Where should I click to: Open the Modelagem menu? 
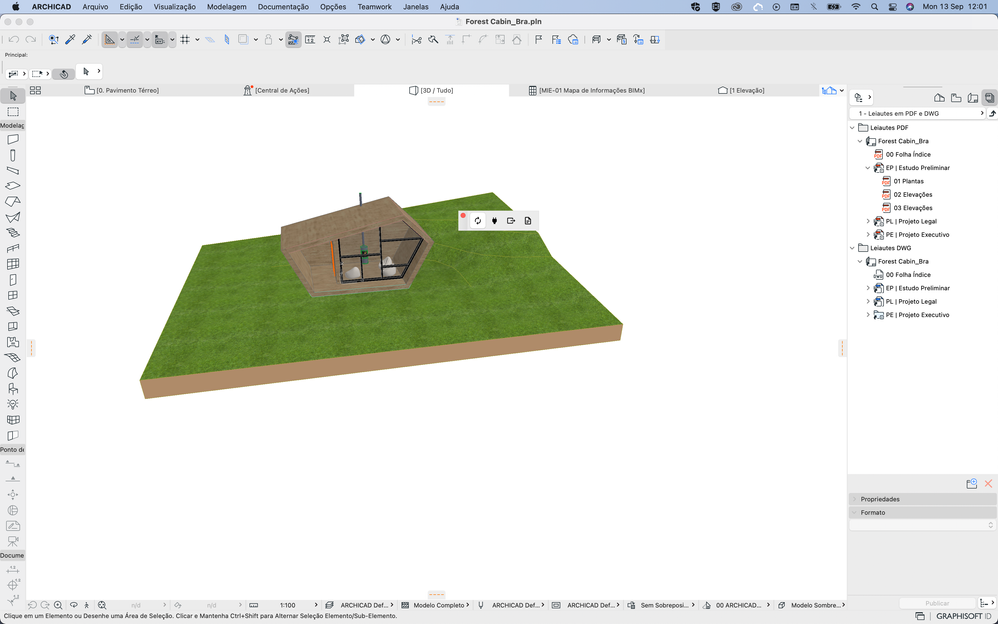[227, 6]
